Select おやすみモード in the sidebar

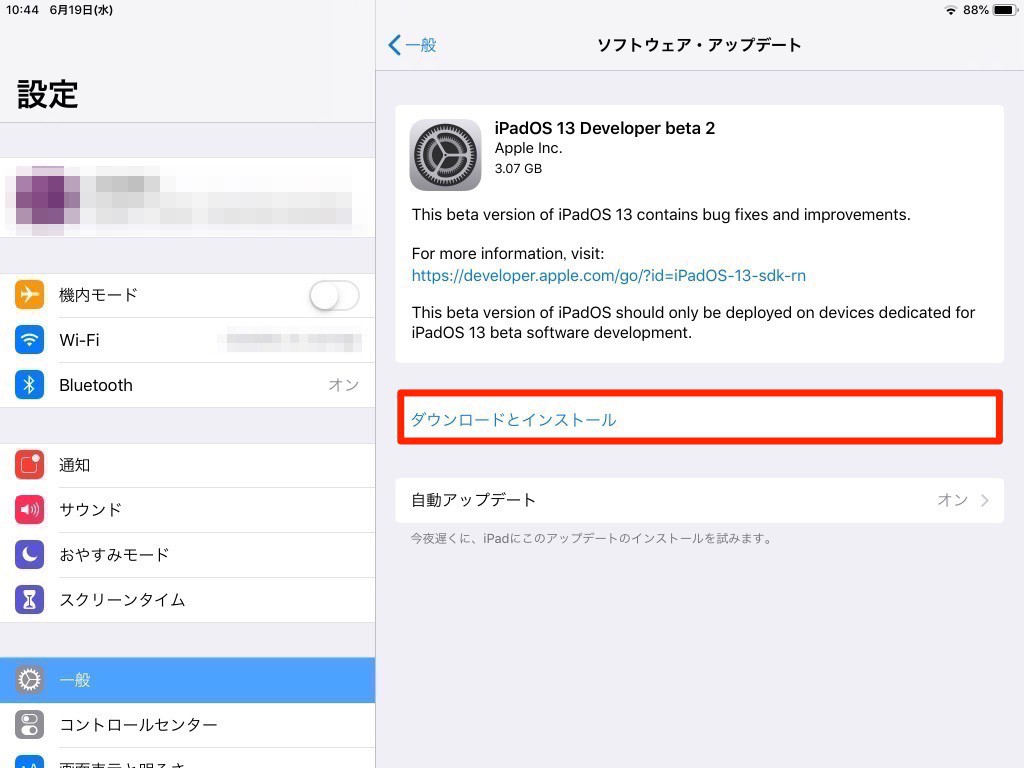tap(187, 554)
